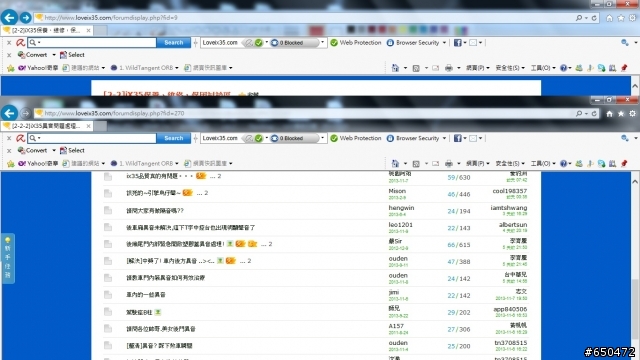The image size is (640, 360).
Task: Click the forward arrow in the rear window
Action: coord(25,18)
